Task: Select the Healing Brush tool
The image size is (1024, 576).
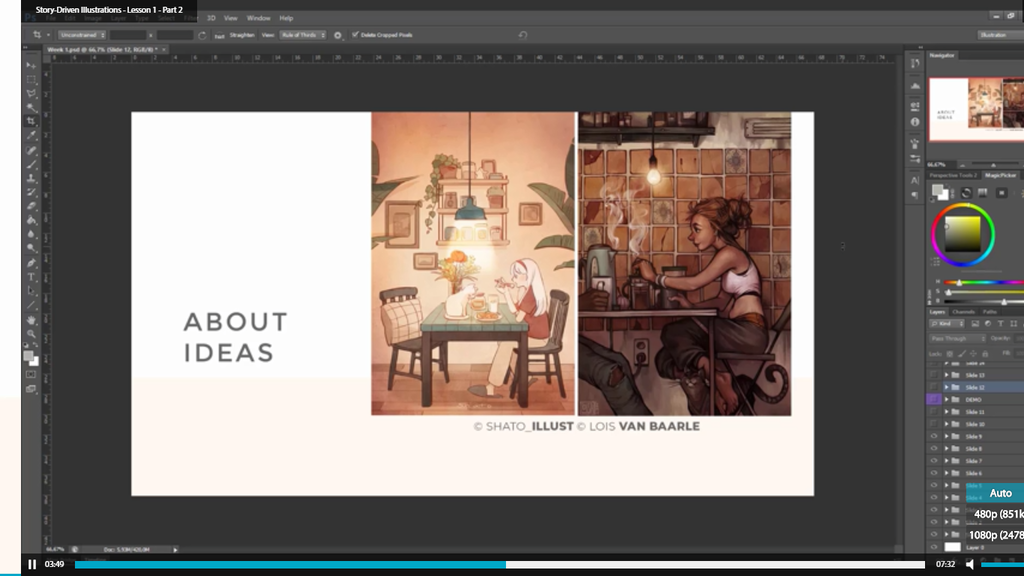Action: 31,150
